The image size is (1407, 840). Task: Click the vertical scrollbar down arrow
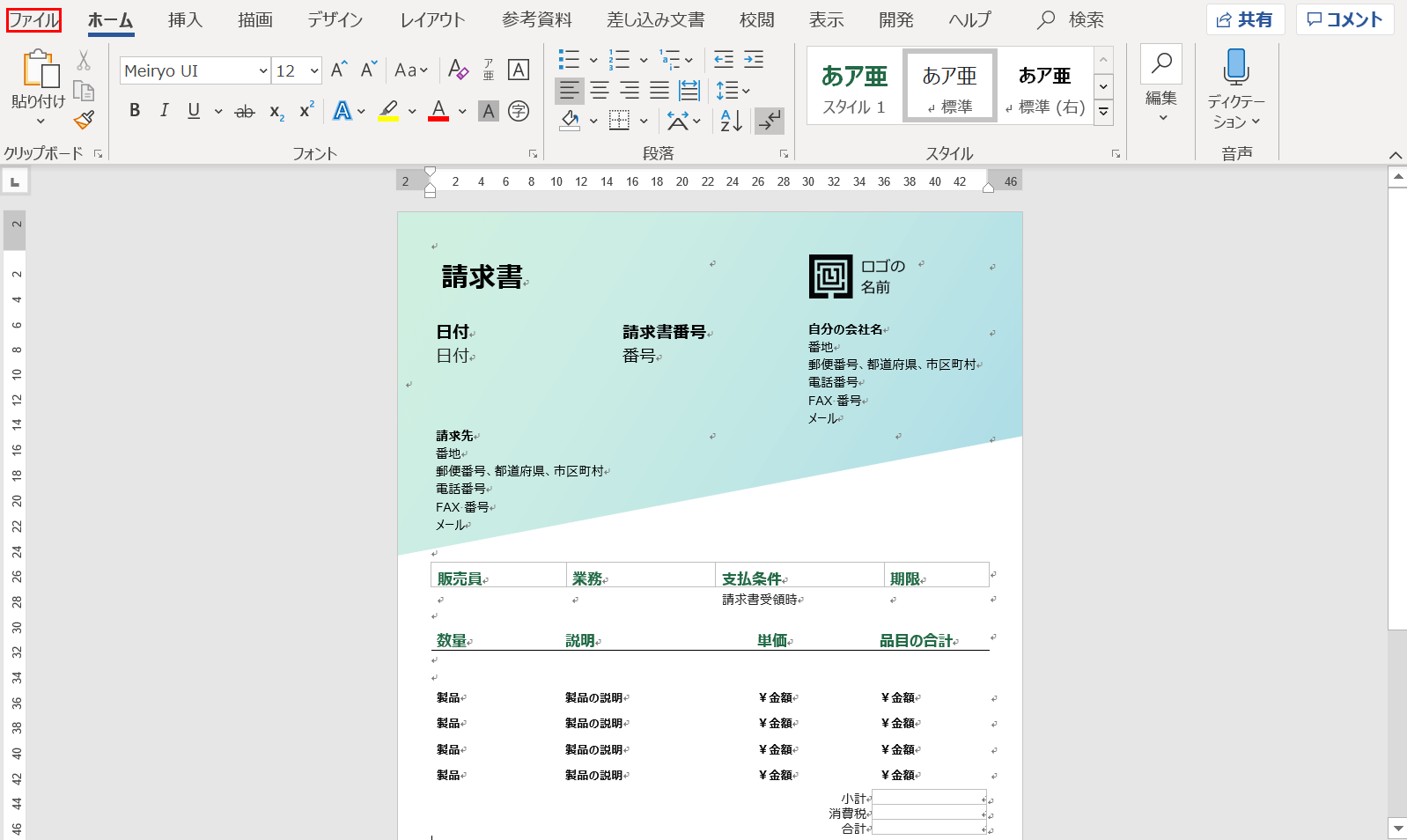1397,828
